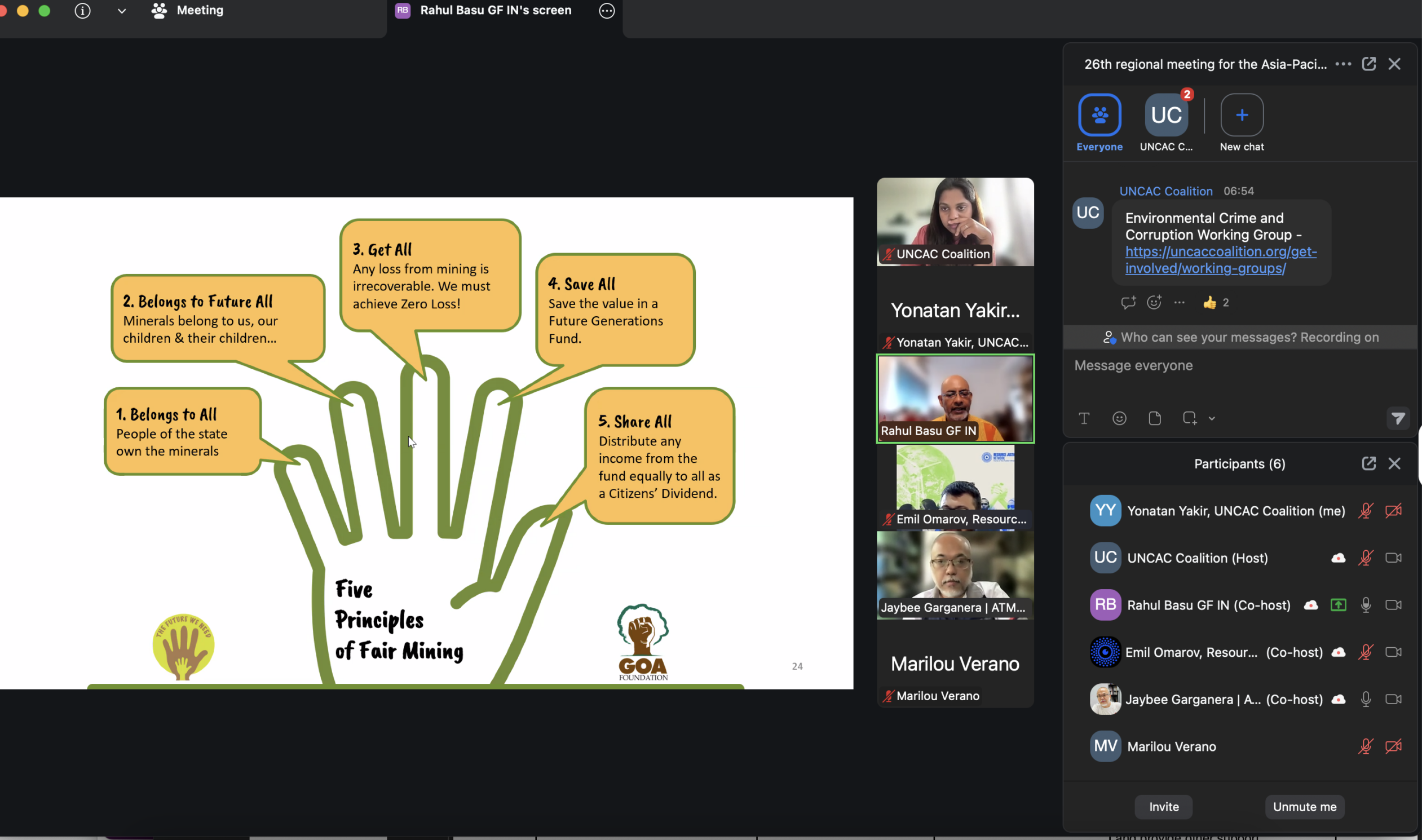Toggle Yonatan Yakir's camera off icon
Image resolution: width=1422 pixels, height=840 pixels.
(1394, 511)
